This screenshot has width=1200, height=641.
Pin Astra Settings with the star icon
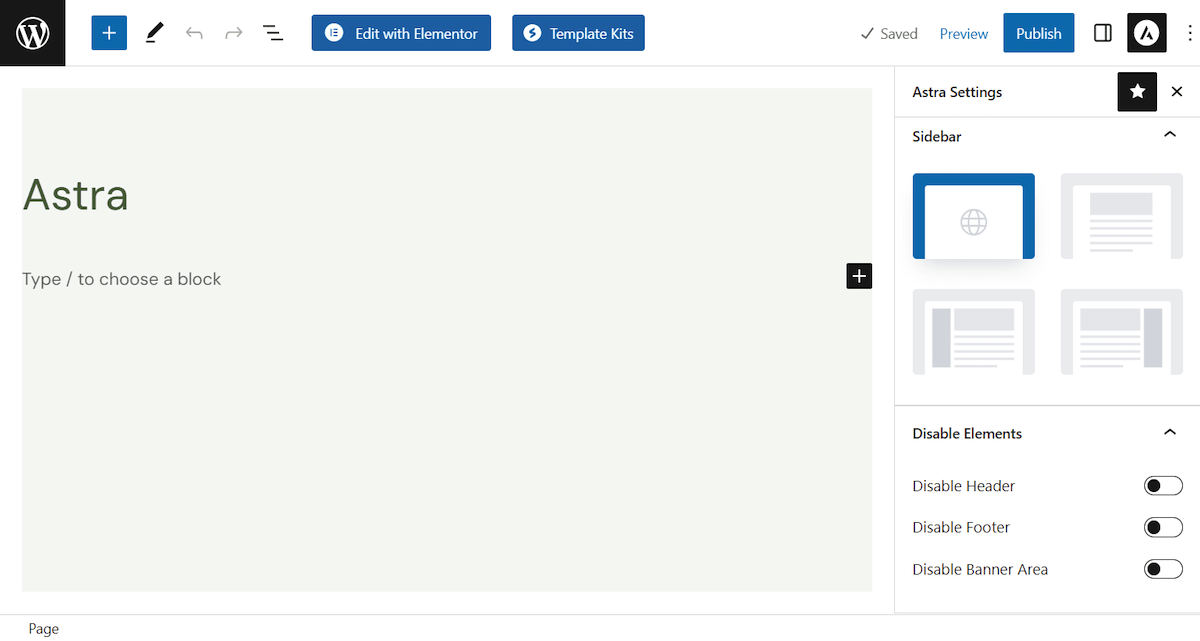click(1137, 91)
